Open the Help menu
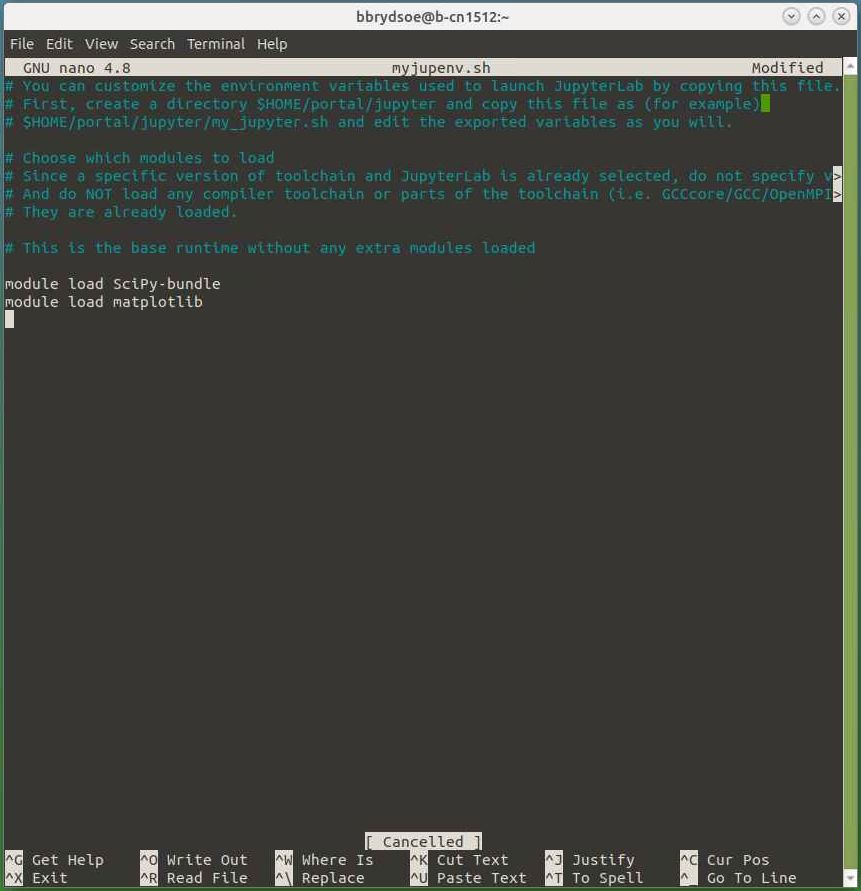The image size is (861, 891). click(x=272, y=44)
